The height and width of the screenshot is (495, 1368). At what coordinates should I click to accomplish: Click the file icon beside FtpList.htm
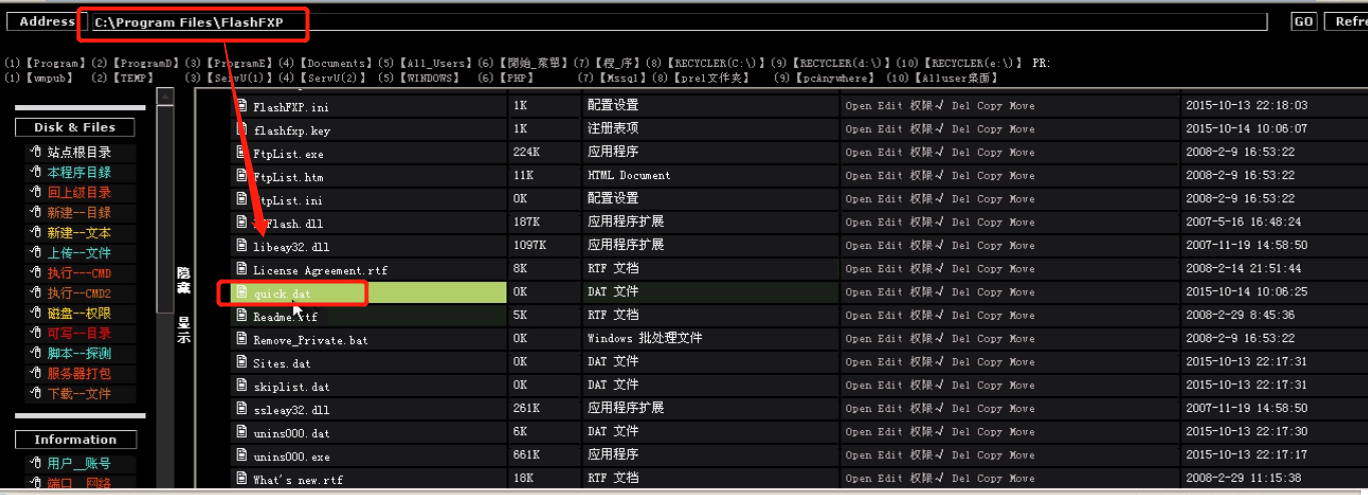pyautogui.click(x=240, y=175)
